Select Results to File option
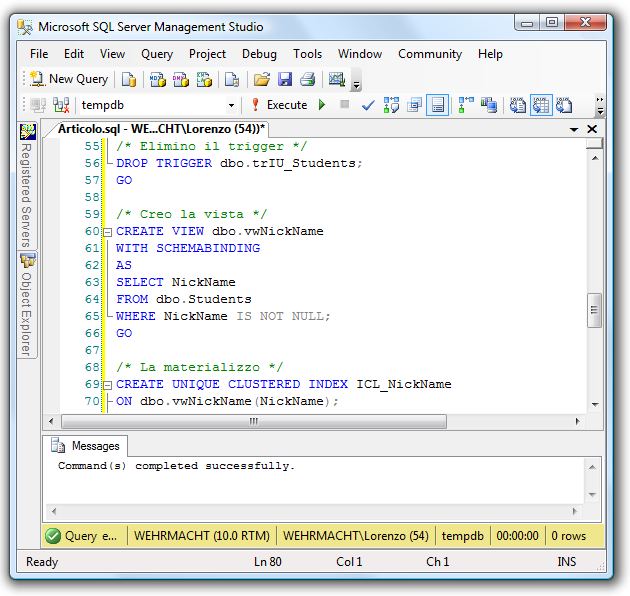 pyautogui.click(x=564, y=105)
